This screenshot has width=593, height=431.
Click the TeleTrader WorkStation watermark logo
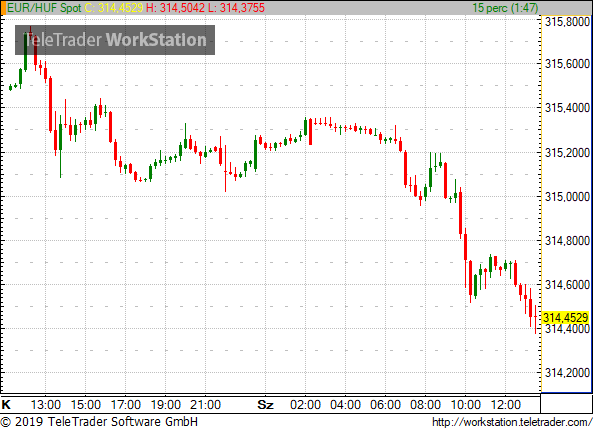[x=115, y=40]
